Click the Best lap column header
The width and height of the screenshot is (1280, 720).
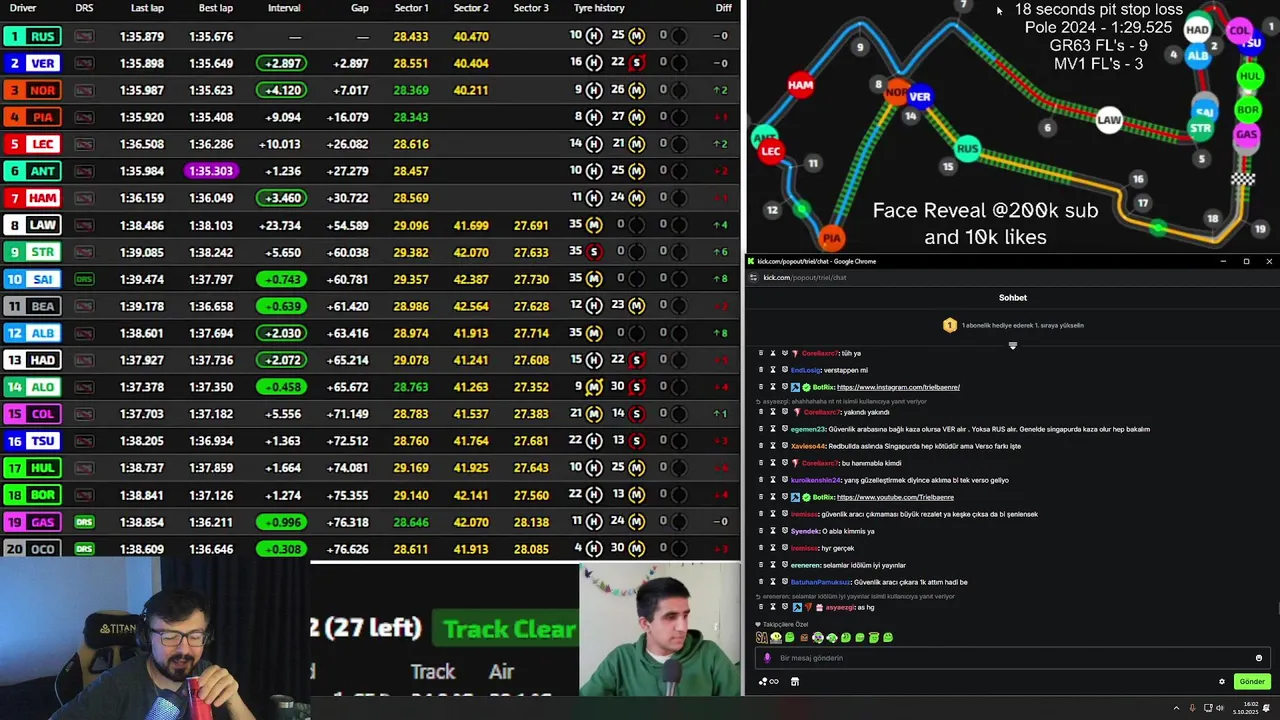215,8
